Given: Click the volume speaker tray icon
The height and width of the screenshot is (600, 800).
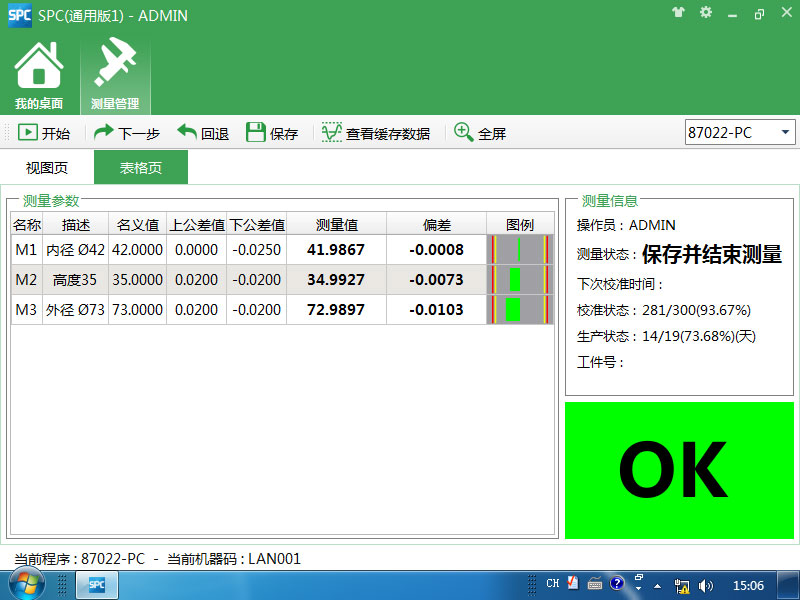Looking at the screenshot, I should (x=706, y=586).
